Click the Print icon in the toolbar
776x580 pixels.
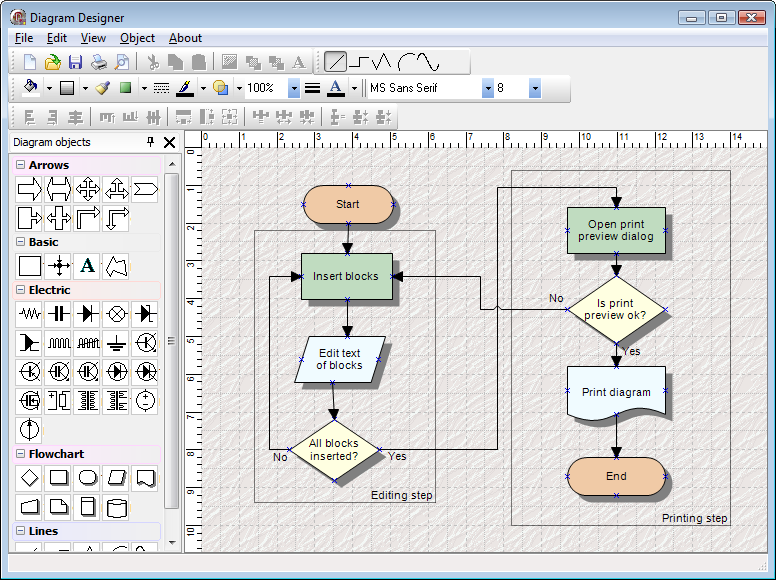99,62
